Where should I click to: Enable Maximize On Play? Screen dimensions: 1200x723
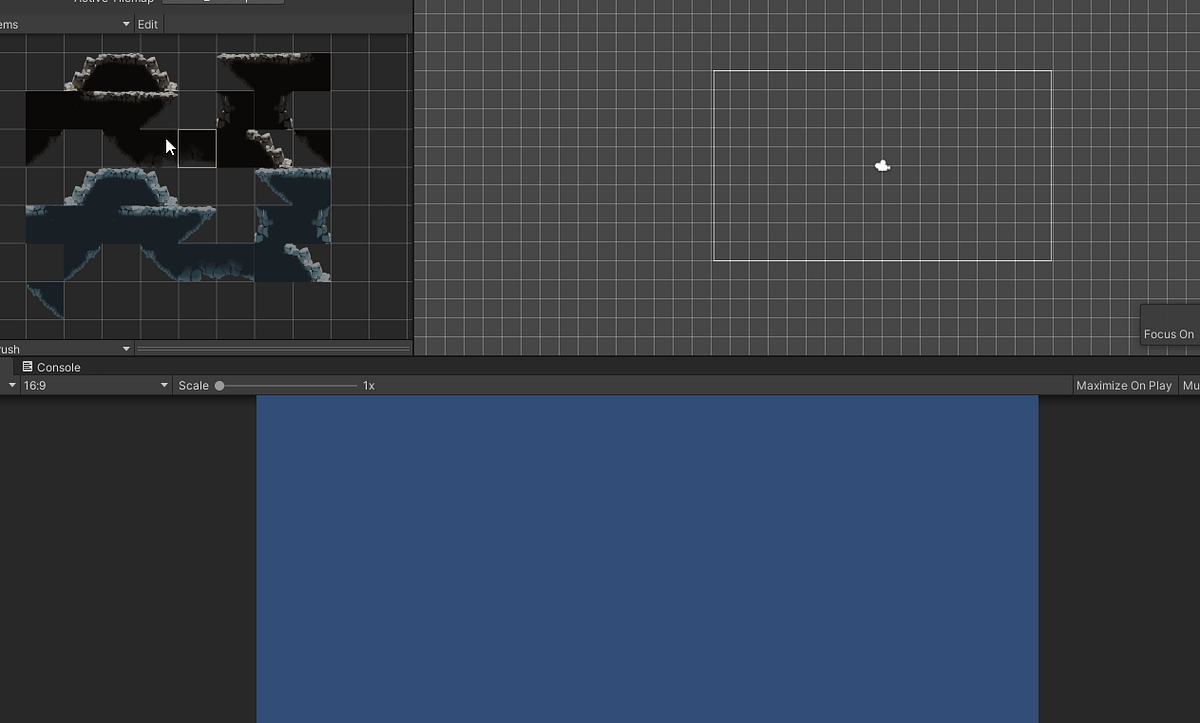(x=1123, y=385)
